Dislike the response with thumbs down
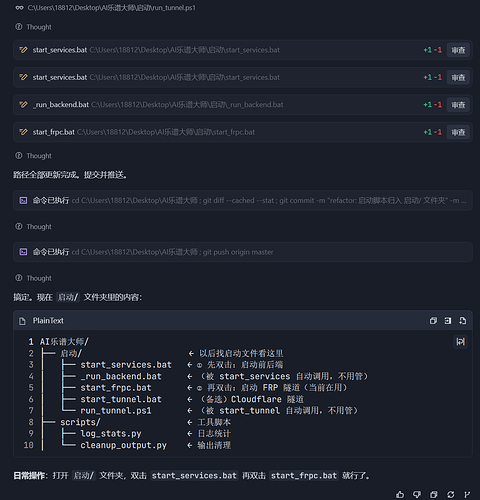 click(417, 494)
